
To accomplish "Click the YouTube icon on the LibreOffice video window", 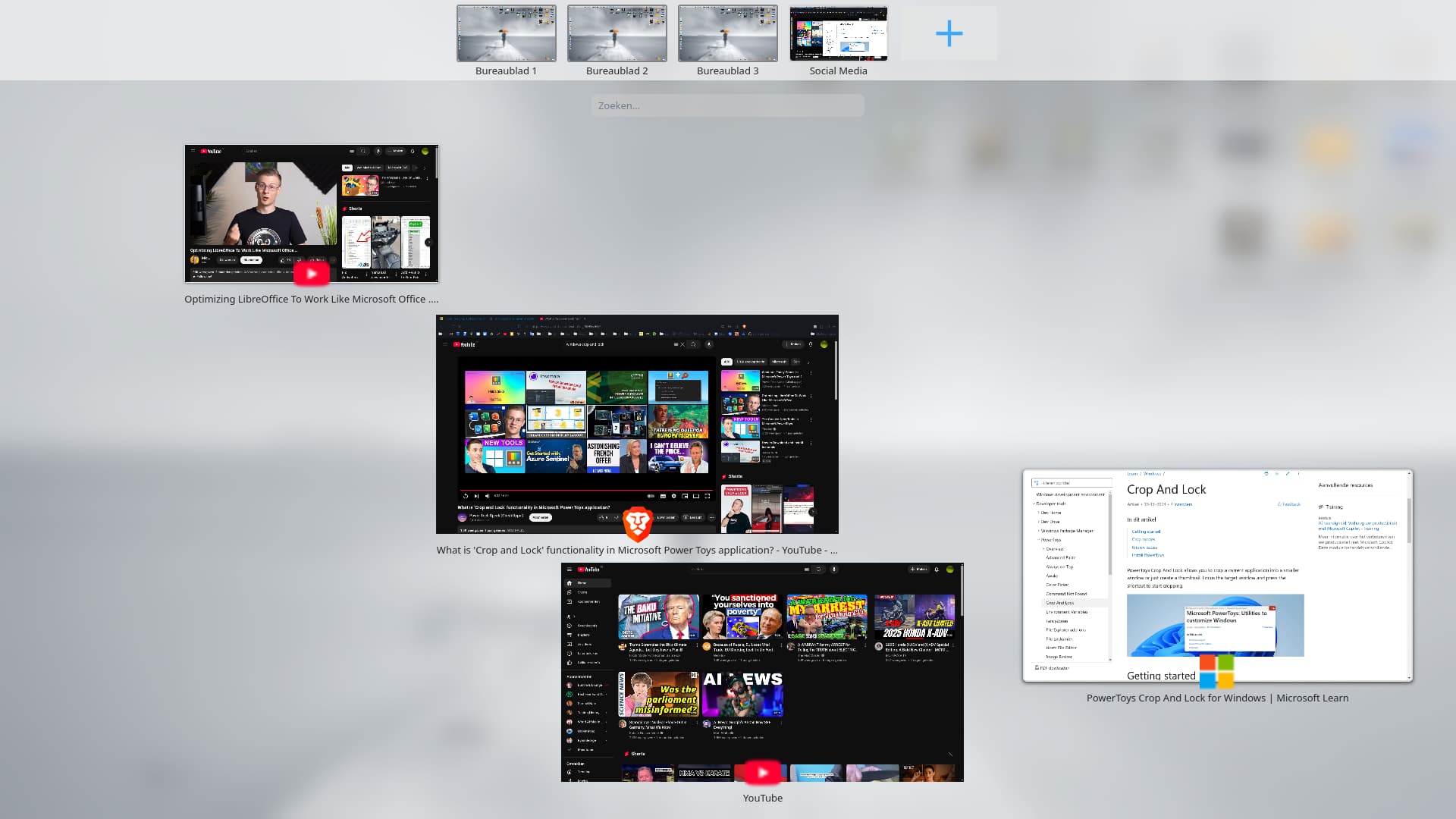I will point(311,274).
